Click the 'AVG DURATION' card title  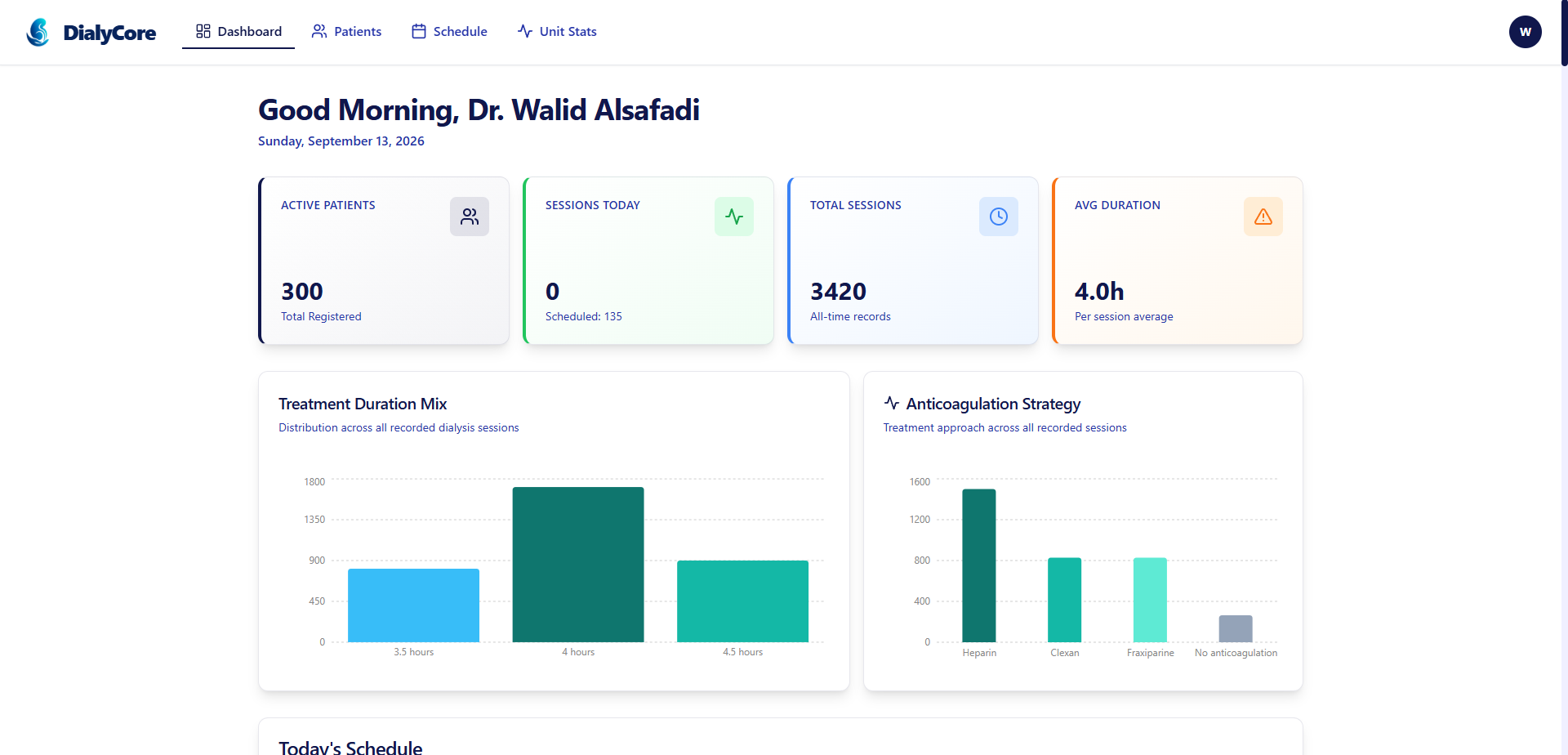[x=1117, y=205]
